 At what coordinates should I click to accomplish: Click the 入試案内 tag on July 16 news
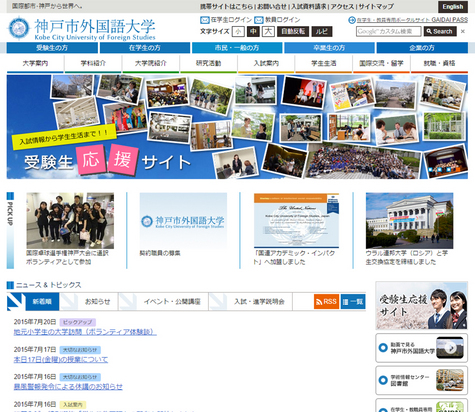click(73, 405)
